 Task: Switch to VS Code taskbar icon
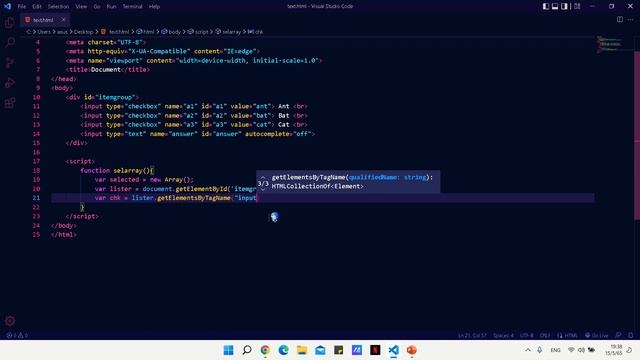coord(393,350)
